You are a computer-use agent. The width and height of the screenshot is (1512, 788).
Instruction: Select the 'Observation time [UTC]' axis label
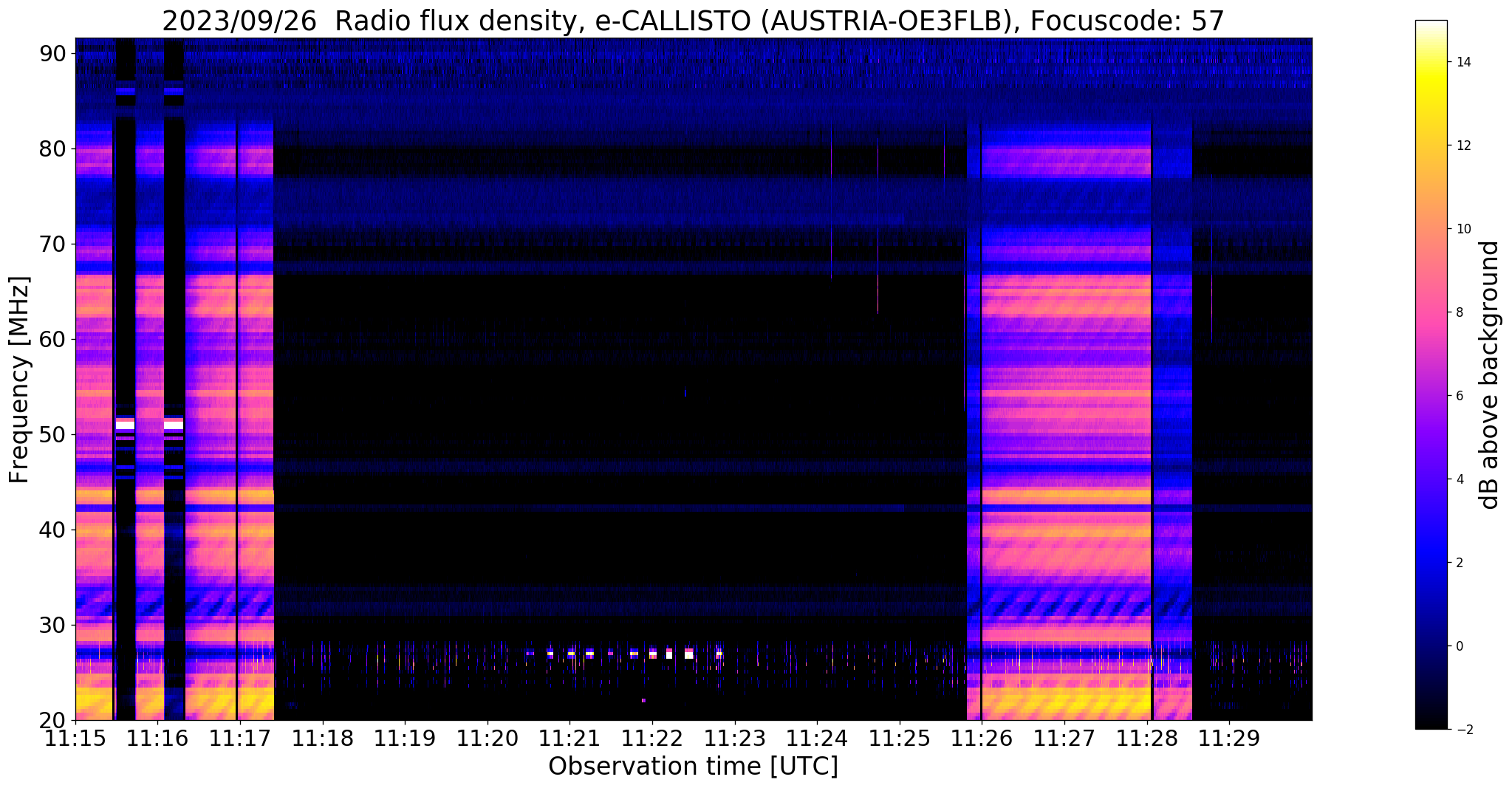click(693, 766)
